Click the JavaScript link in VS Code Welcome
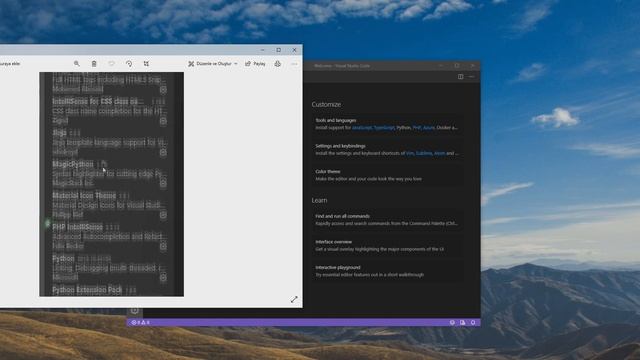 click(x=362, y=128)
